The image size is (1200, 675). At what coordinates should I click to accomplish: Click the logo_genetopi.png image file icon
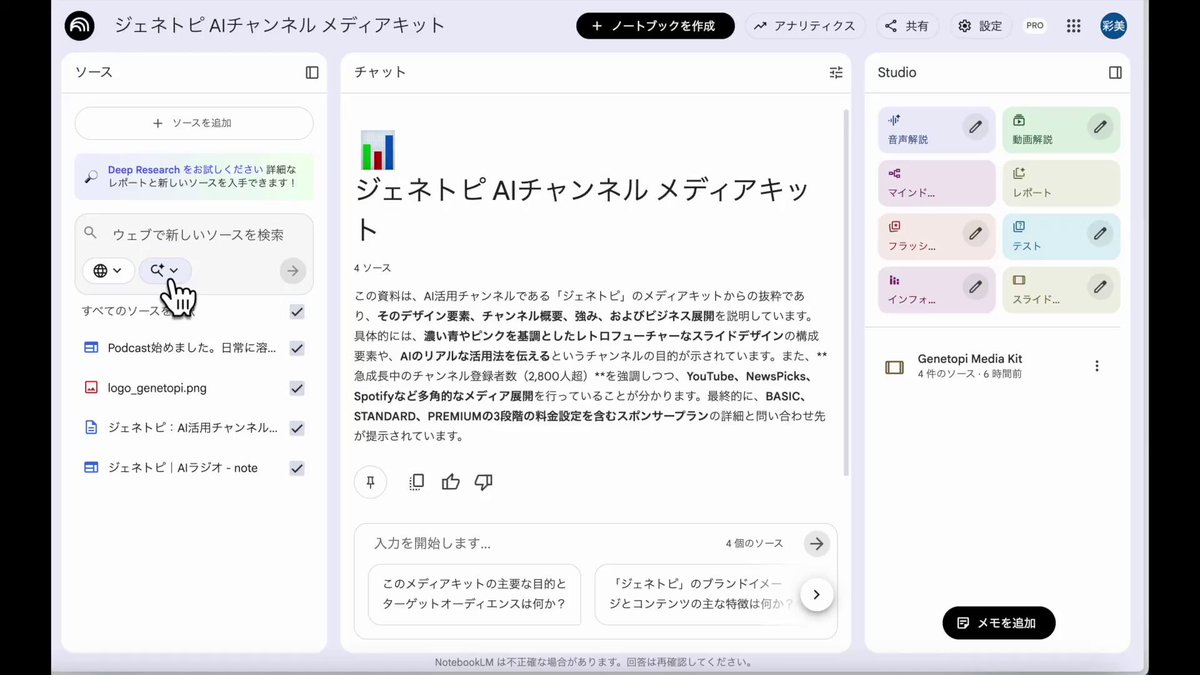point(91,388)
